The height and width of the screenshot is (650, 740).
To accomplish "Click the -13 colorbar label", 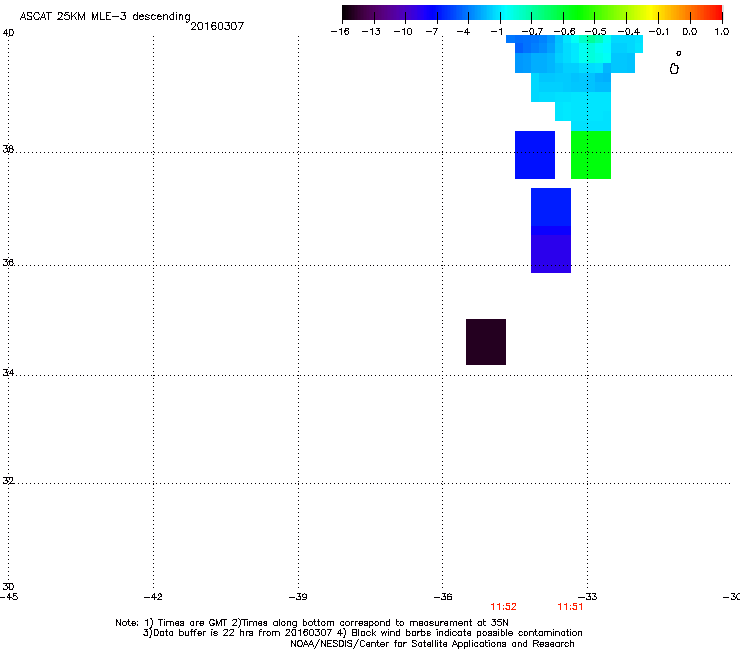I will (371, 32).
